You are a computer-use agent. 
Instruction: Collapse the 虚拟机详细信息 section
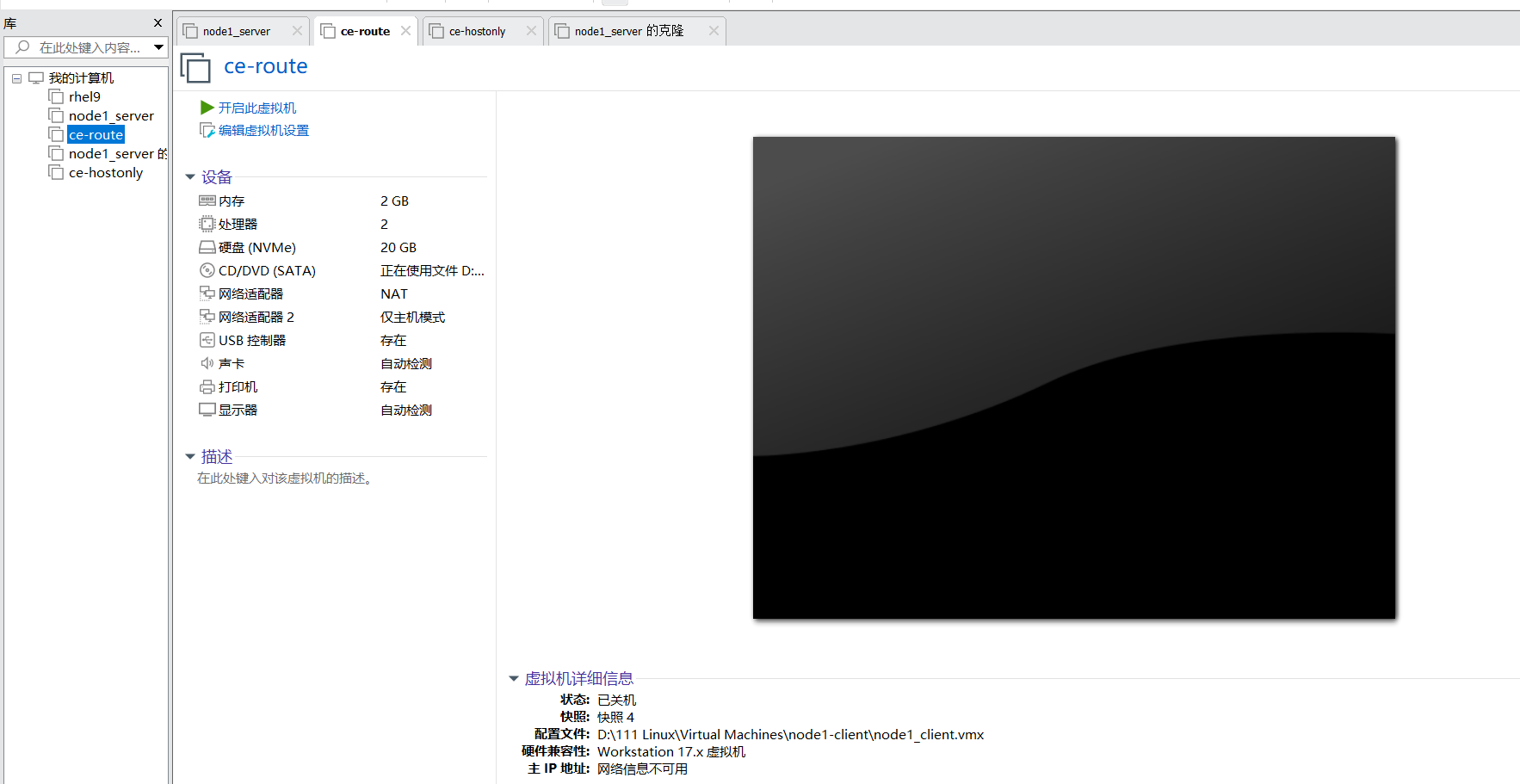514,679
